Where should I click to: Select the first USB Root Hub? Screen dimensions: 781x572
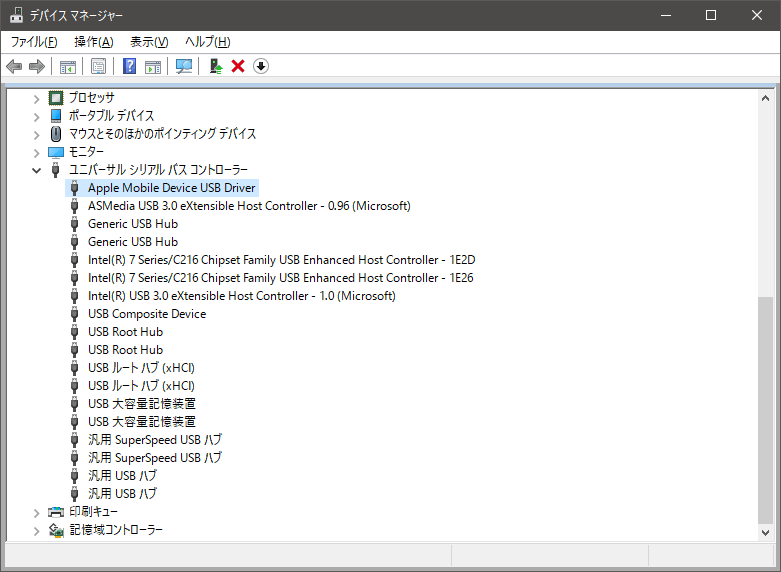coord(126,332)
